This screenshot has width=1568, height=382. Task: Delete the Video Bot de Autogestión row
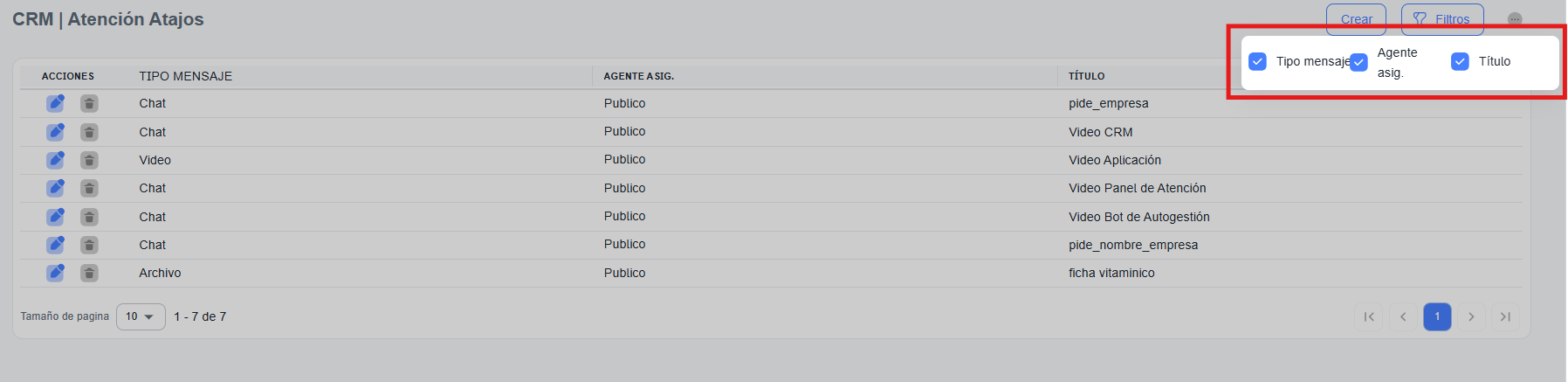89,217
